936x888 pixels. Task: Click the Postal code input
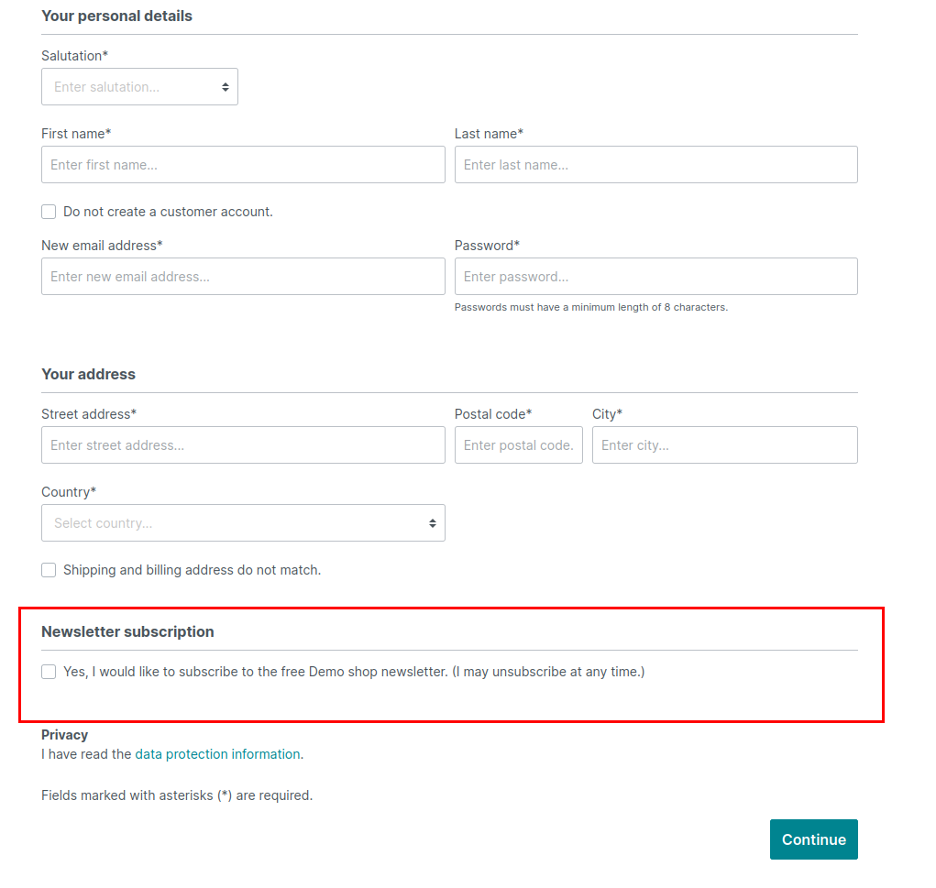tap(518, 445)
